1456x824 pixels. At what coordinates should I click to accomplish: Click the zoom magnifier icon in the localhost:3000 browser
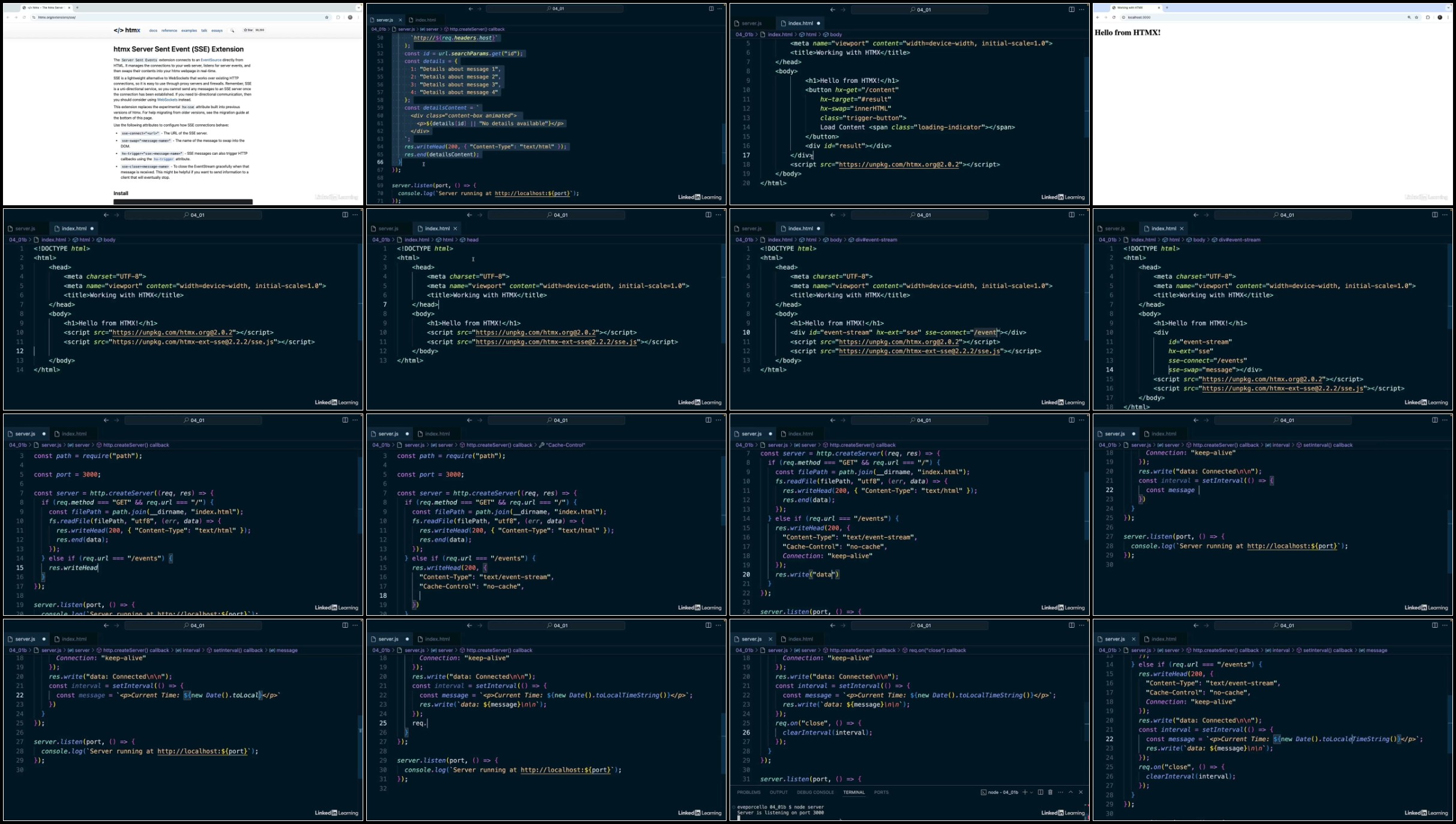(x=1409, y=17)
